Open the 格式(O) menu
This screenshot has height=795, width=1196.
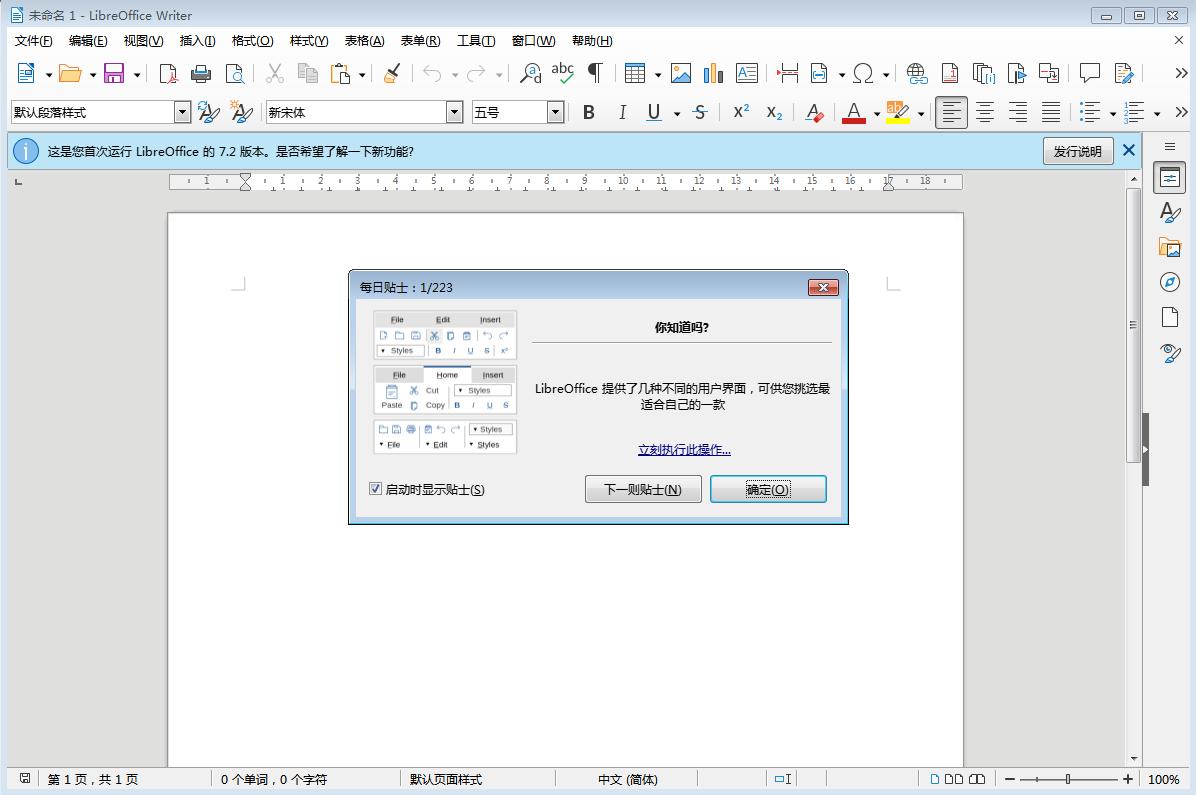coord(252,40)
